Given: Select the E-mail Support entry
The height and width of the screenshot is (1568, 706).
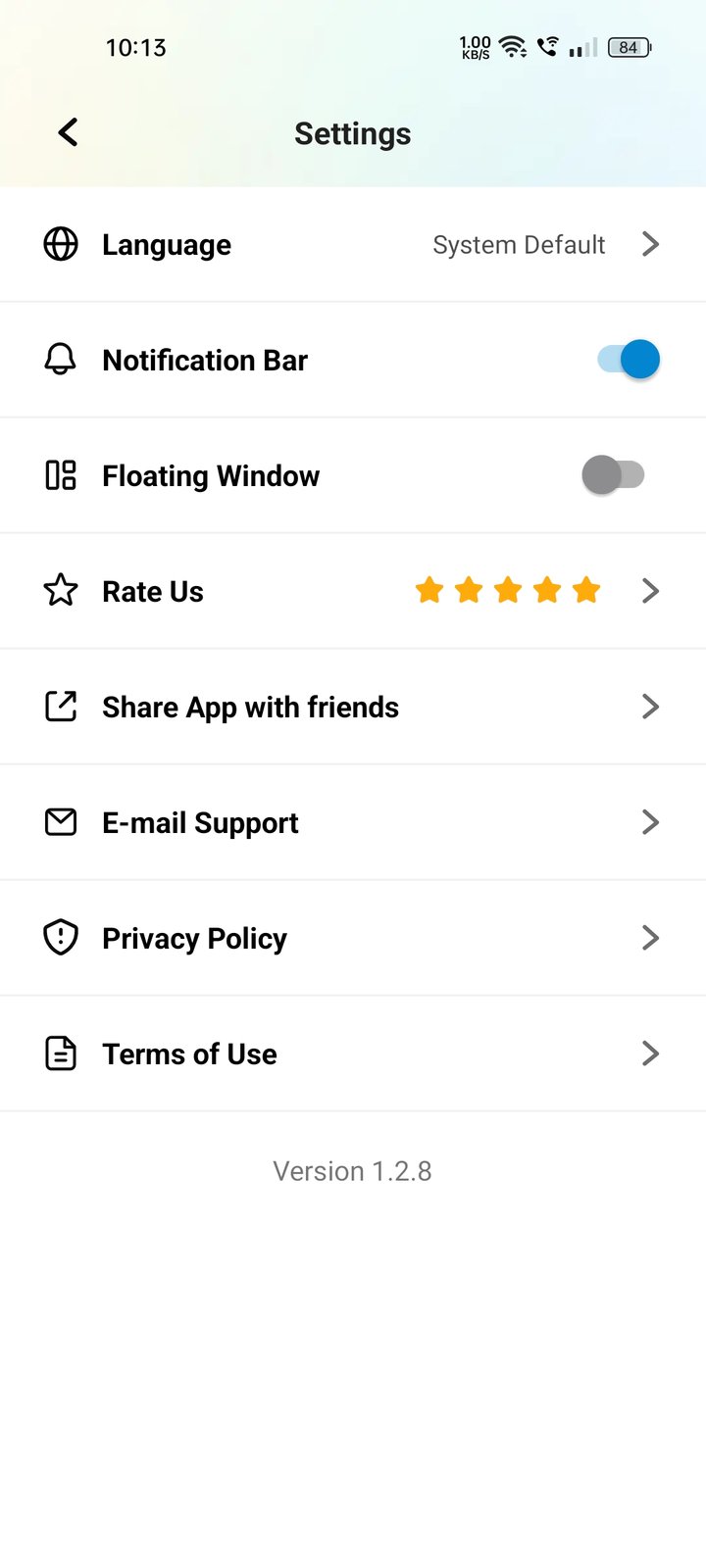Looking at the screenshot, I should [200, 823].
